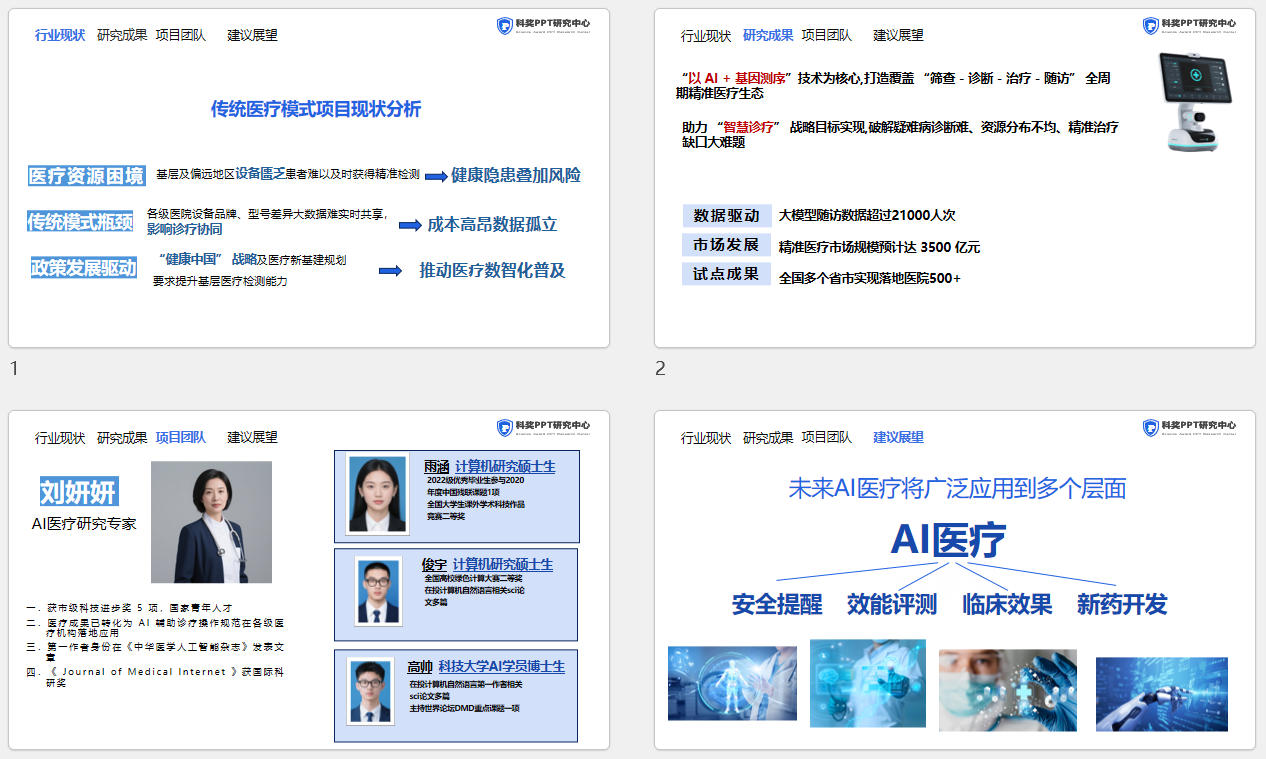Click the underlined 科技大学AI学员博士生 text
This screenshot has height=759, width=1266.
(501, 666)
